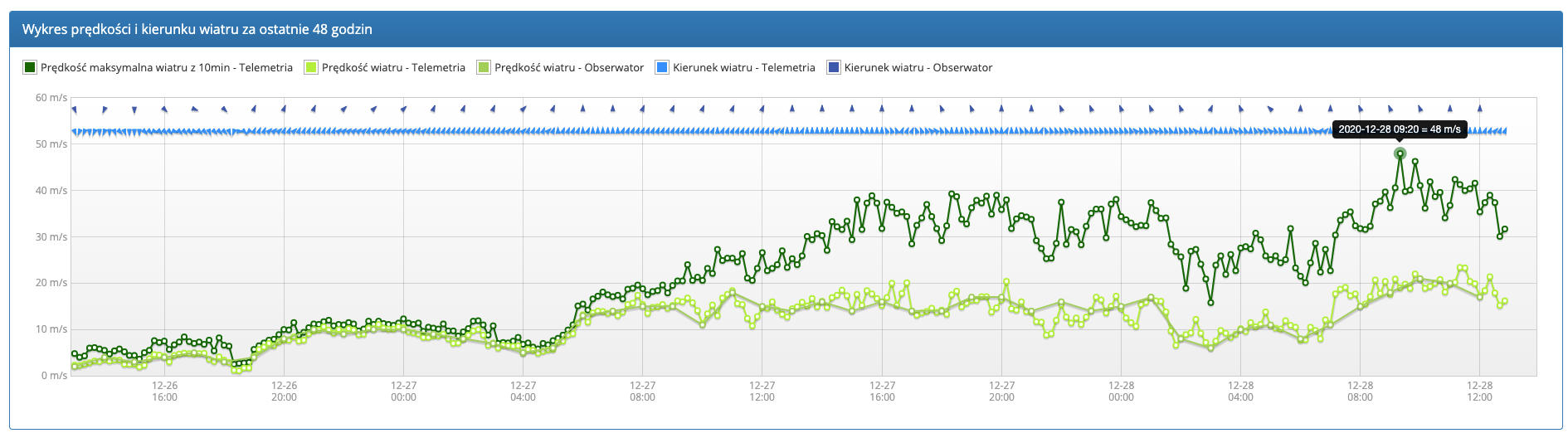Click the 12-26 16:00 time axis label

pyautogui.click(x=164, y=392)
